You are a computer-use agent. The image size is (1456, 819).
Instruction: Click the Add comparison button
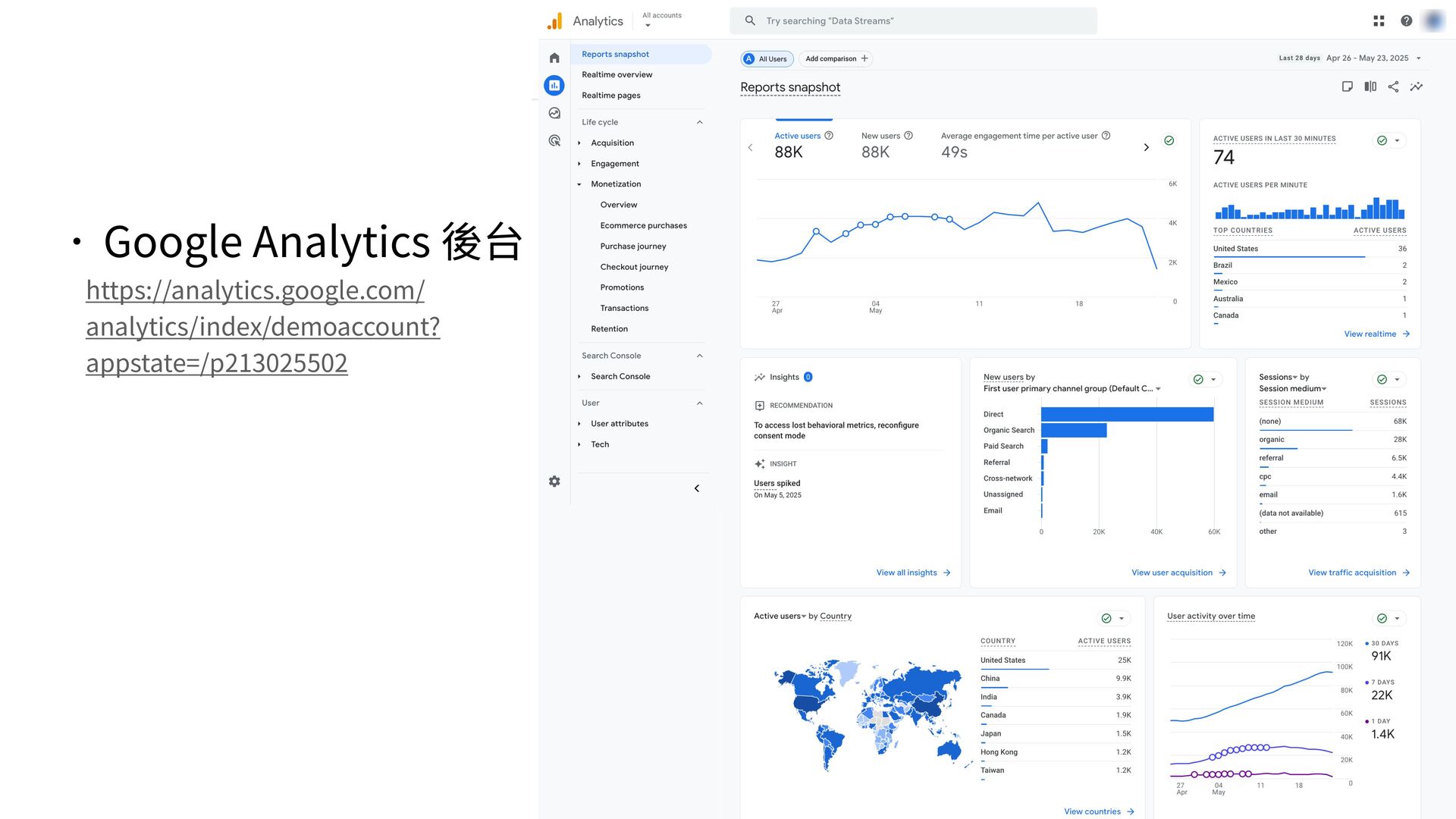click(836, 59)
